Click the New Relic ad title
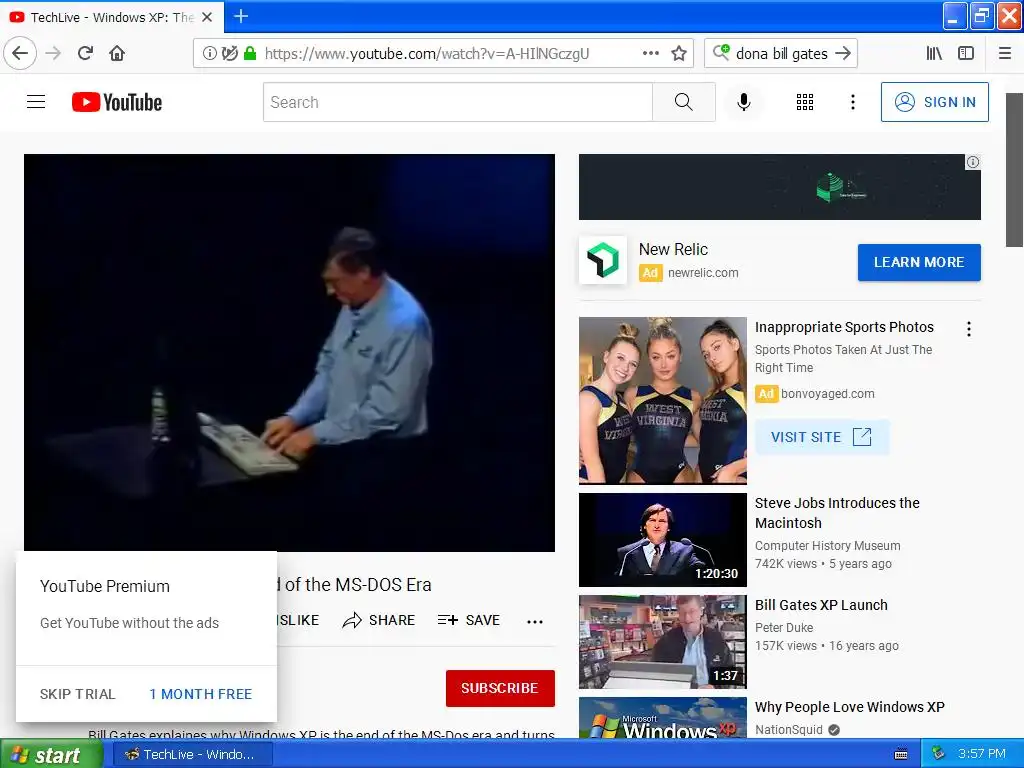Viewport: 1024px width, 768px height. click(673, 249)
